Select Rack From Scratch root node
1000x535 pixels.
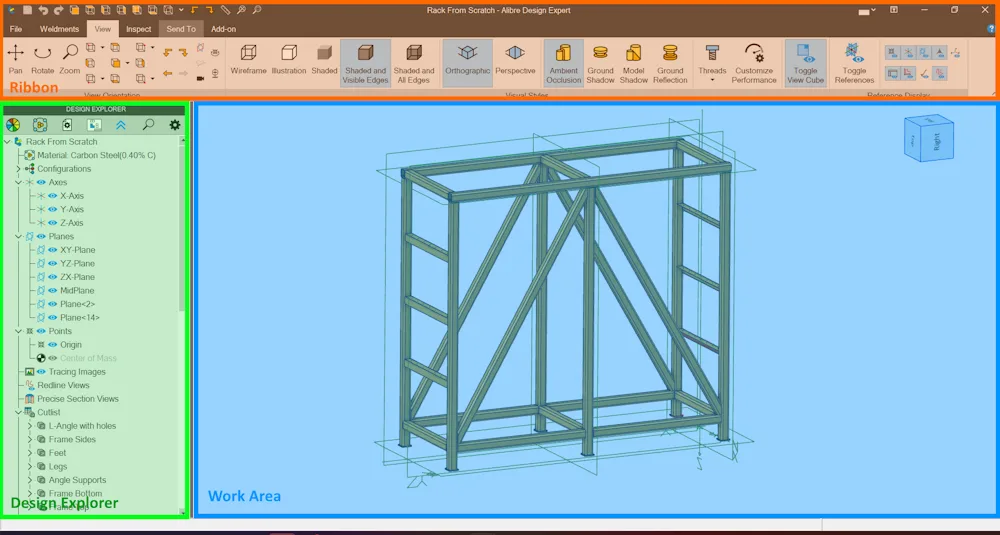61,142
